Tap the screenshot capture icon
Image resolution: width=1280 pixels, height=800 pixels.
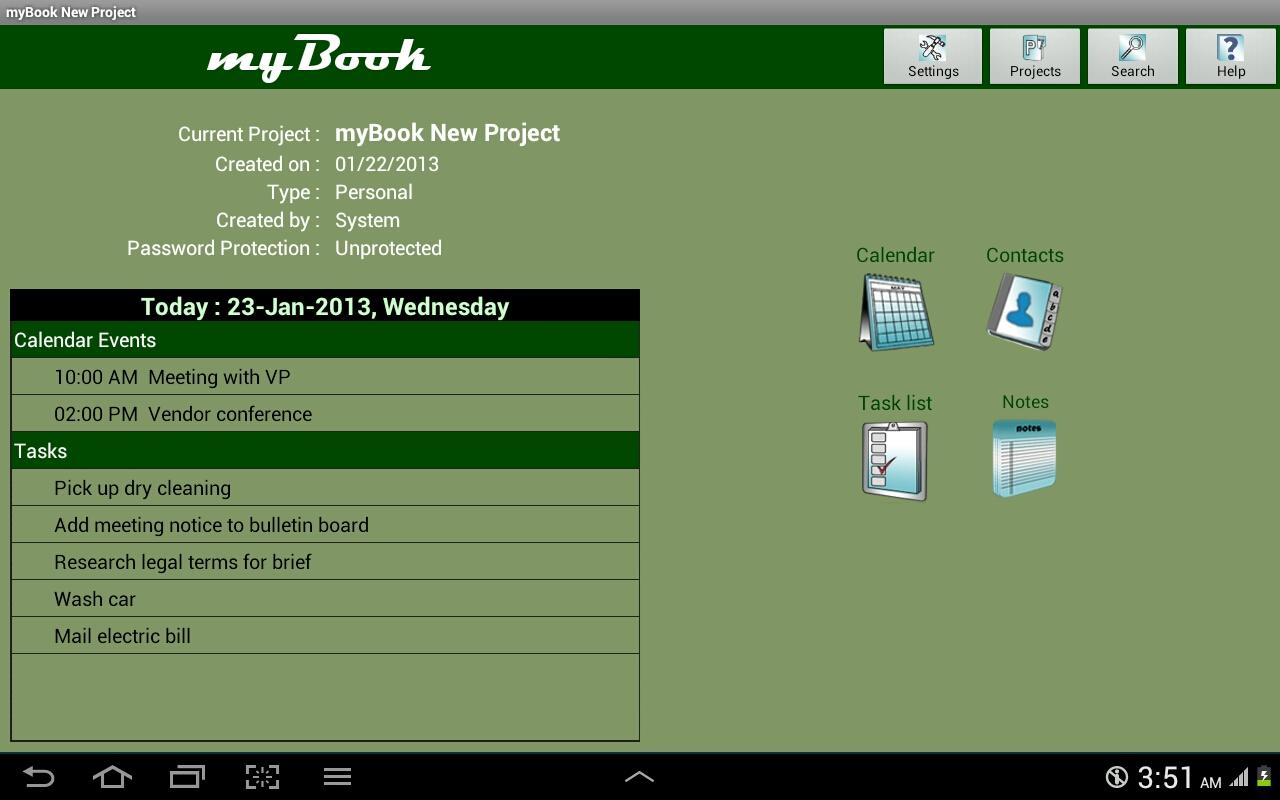[262, 777]
